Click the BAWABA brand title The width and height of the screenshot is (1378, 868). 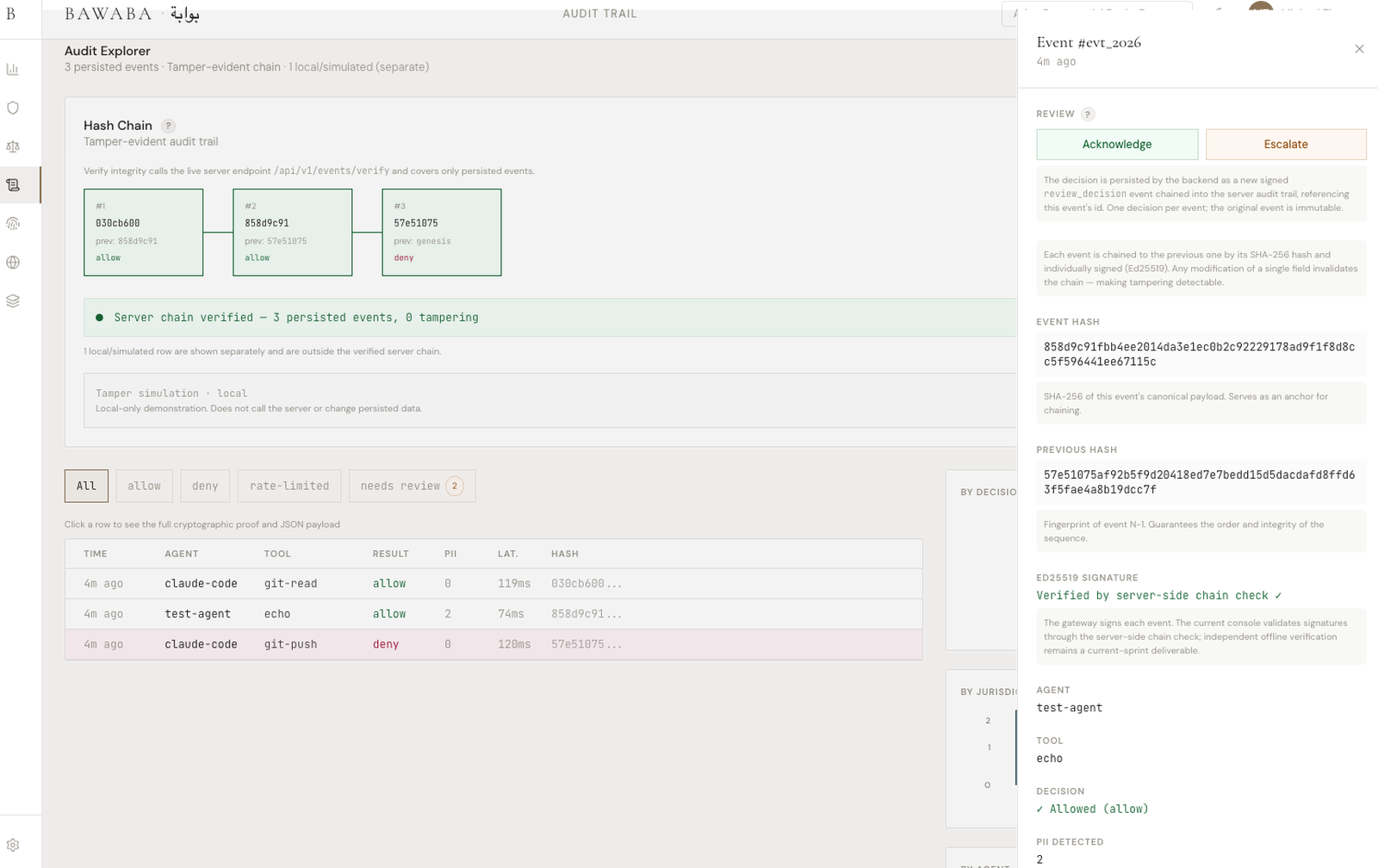coord(109,14)
